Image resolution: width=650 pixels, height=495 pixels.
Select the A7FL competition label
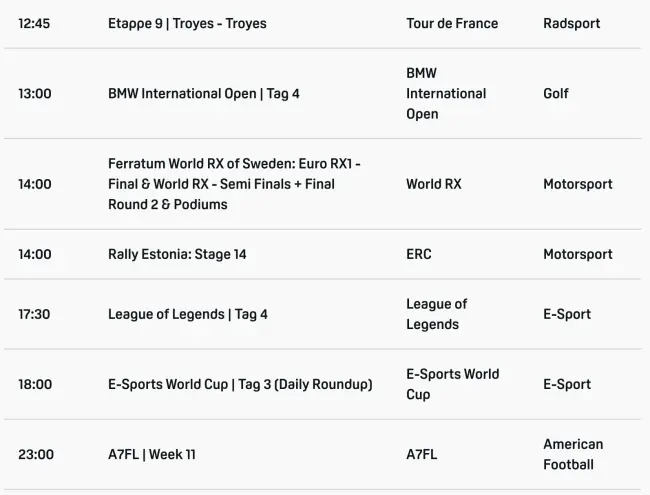[422, 454]
